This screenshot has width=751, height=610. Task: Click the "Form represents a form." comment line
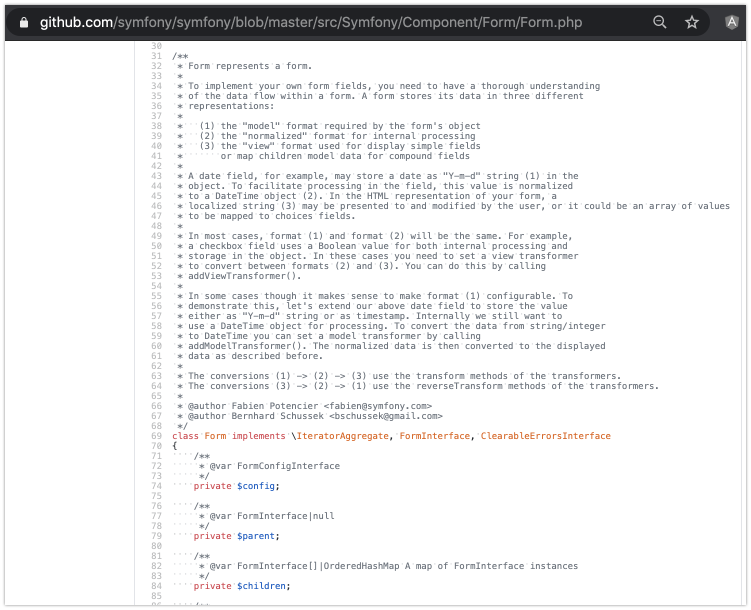pyautogui.click(x=250, y=66)
